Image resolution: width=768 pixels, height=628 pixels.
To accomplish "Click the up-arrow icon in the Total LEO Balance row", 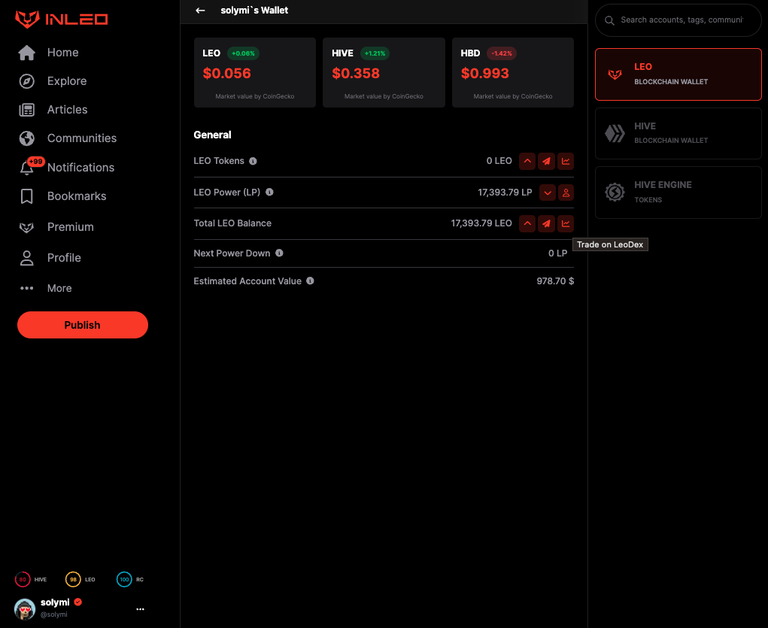I will pos(527,223).
